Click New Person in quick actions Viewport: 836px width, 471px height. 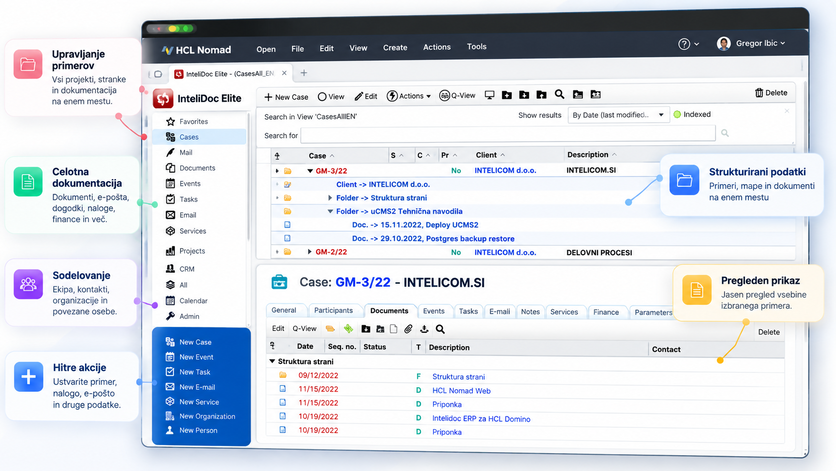[x=191, y=430]
